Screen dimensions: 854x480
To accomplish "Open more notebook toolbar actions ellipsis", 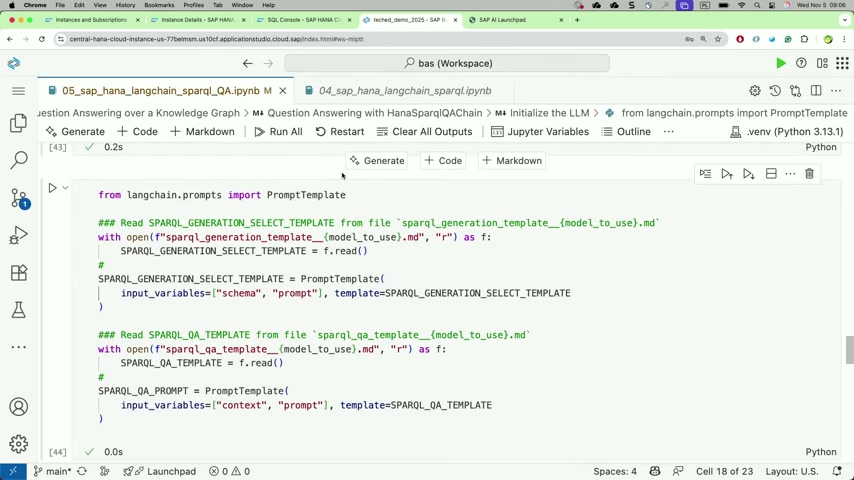I will tap(669, 132).
